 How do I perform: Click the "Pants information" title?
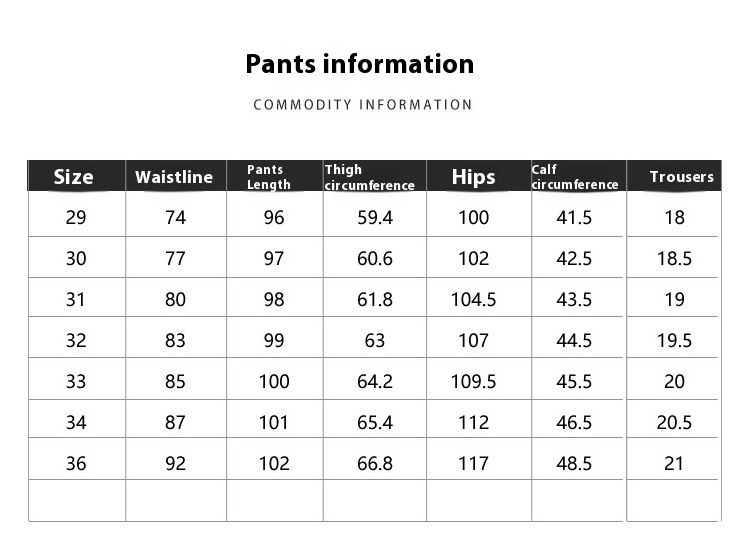pyautogui.click(x=360, y=64)
